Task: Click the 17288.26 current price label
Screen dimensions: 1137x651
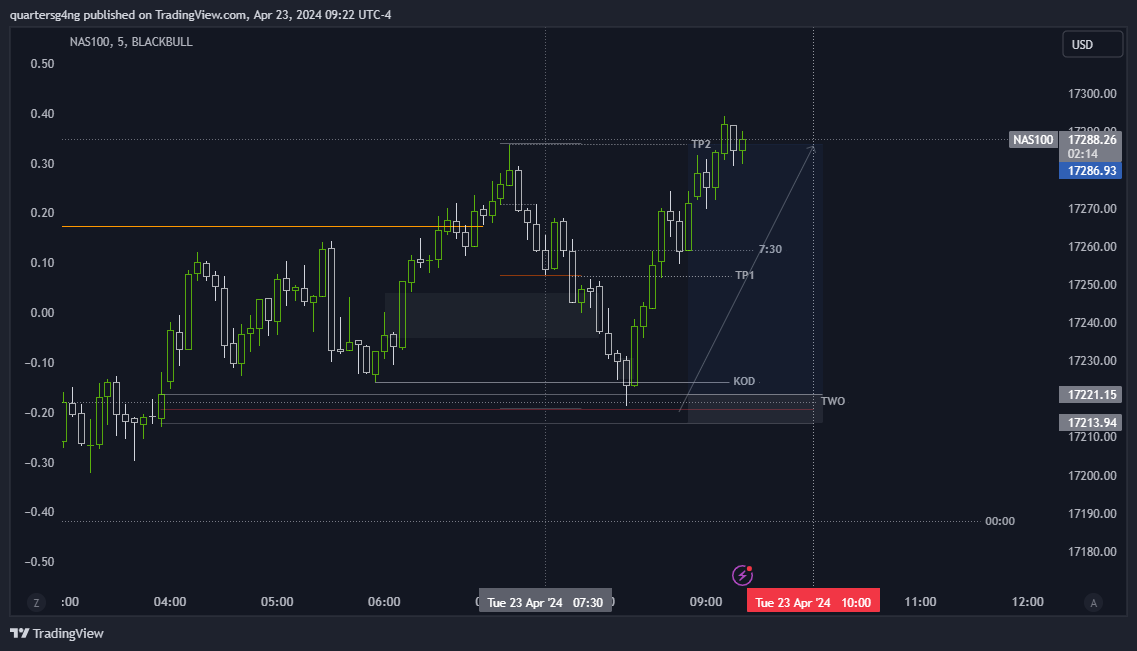Action: 1091,139
